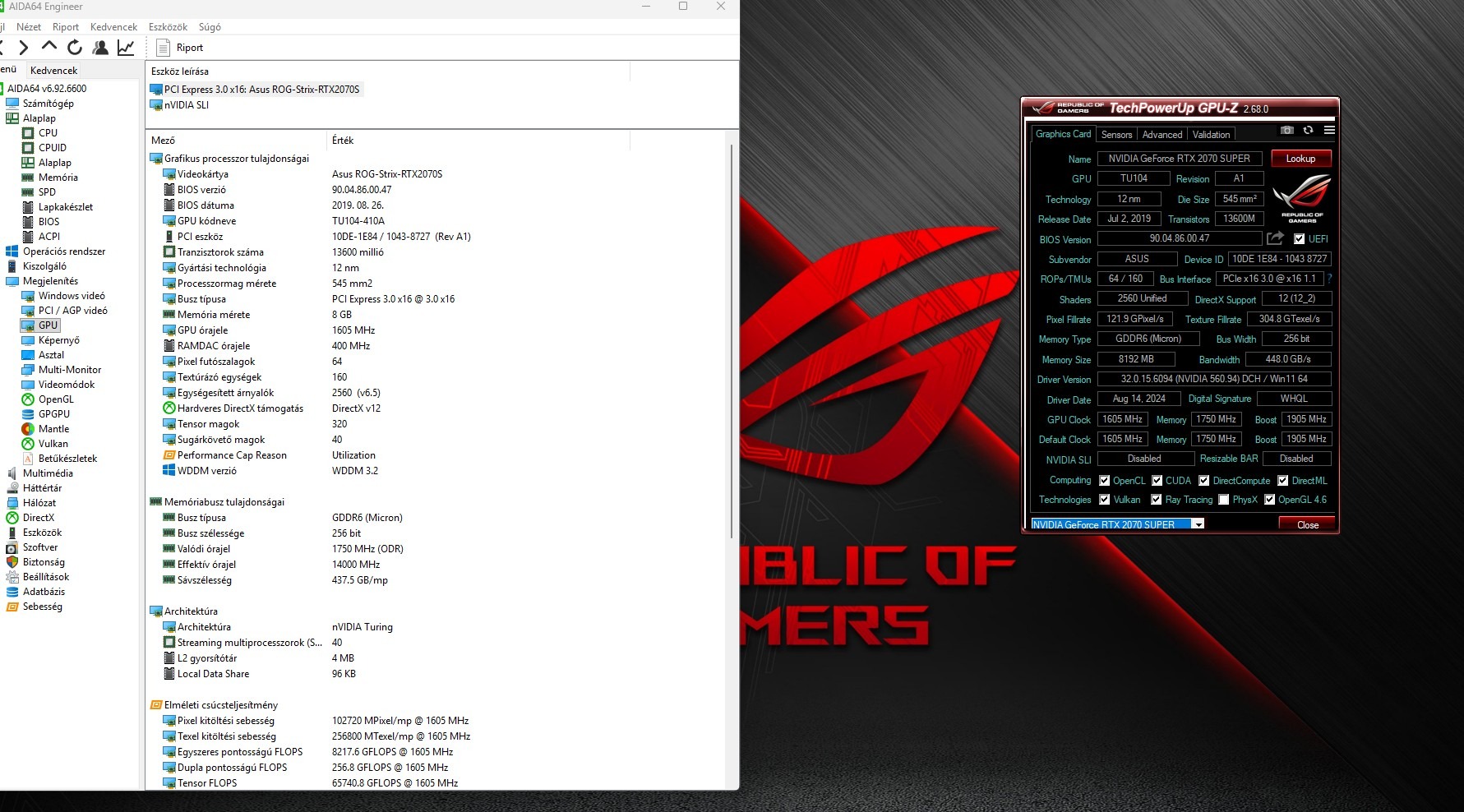Open the Nézet menu

29,27
